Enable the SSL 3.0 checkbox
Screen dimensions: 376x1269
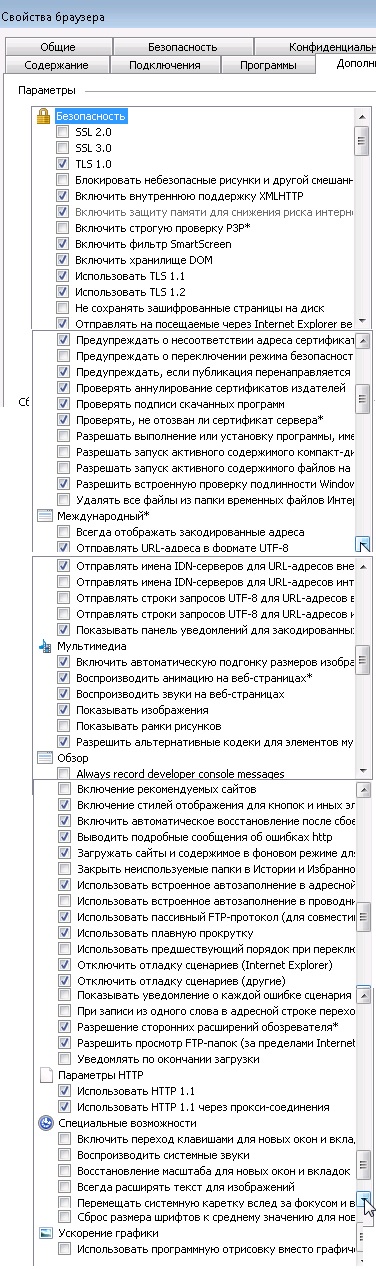tap(64, 148)
